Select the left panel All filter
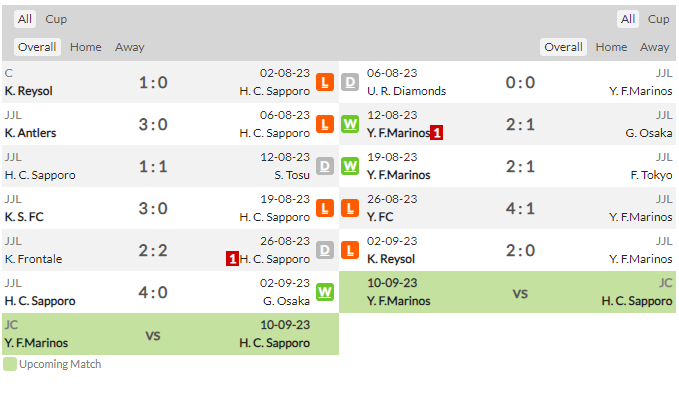Image resolution: width=679 pixels, height=395 pixels. (x=25, y=19)
